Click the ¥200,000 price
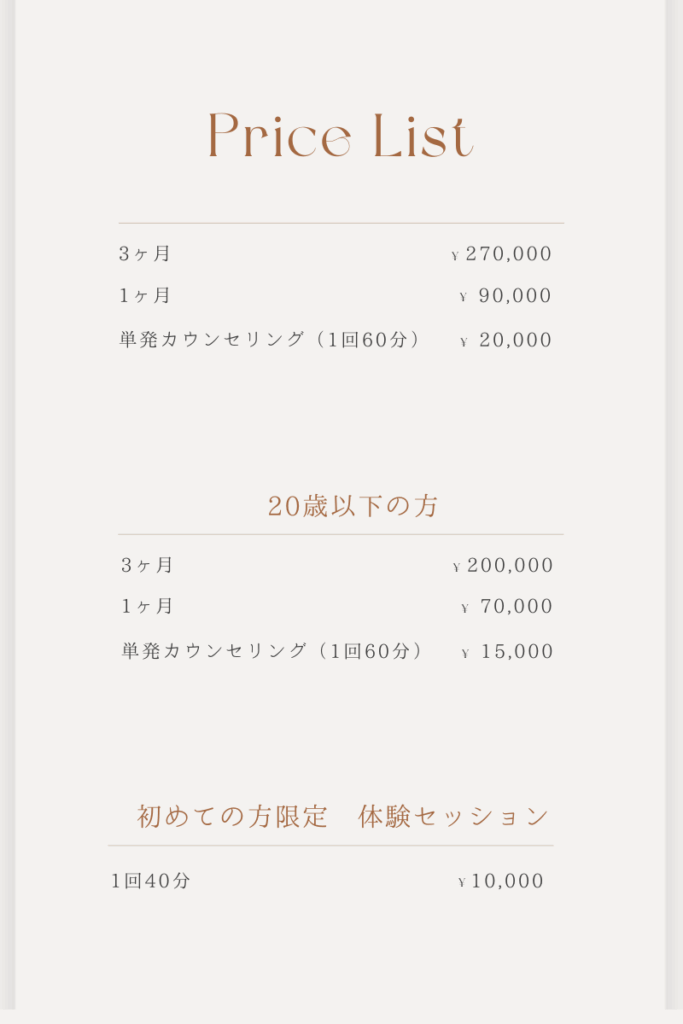 click(503, 566)
